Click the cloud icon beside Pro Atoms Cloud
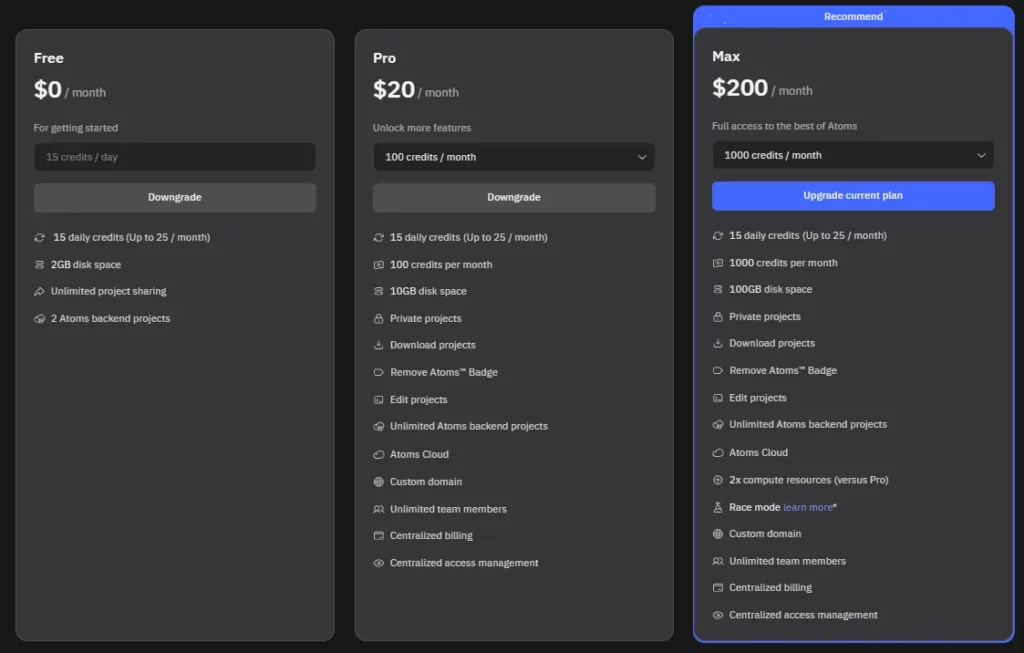The width and height of the screenshot is (1024, 653). [378, 454]
